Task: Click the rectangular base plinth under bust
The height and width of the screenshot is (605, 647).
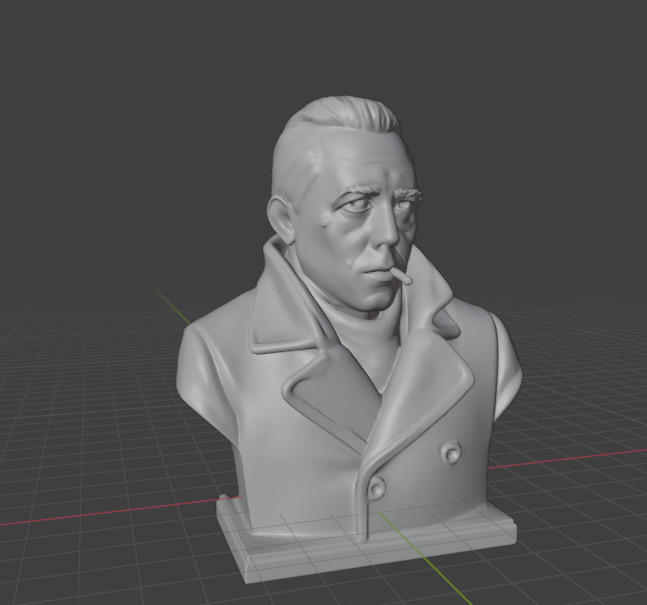Action: pyautogui.click(x=367, y=545)
